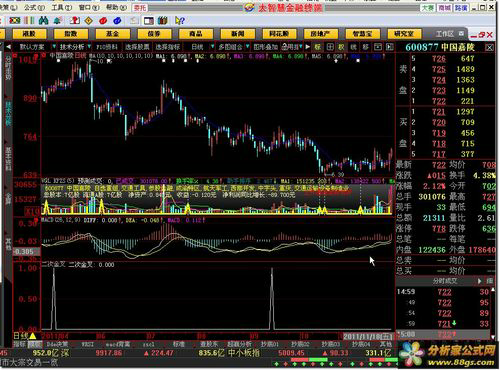Switch to the 债券 tab

[x=154, y=34]
